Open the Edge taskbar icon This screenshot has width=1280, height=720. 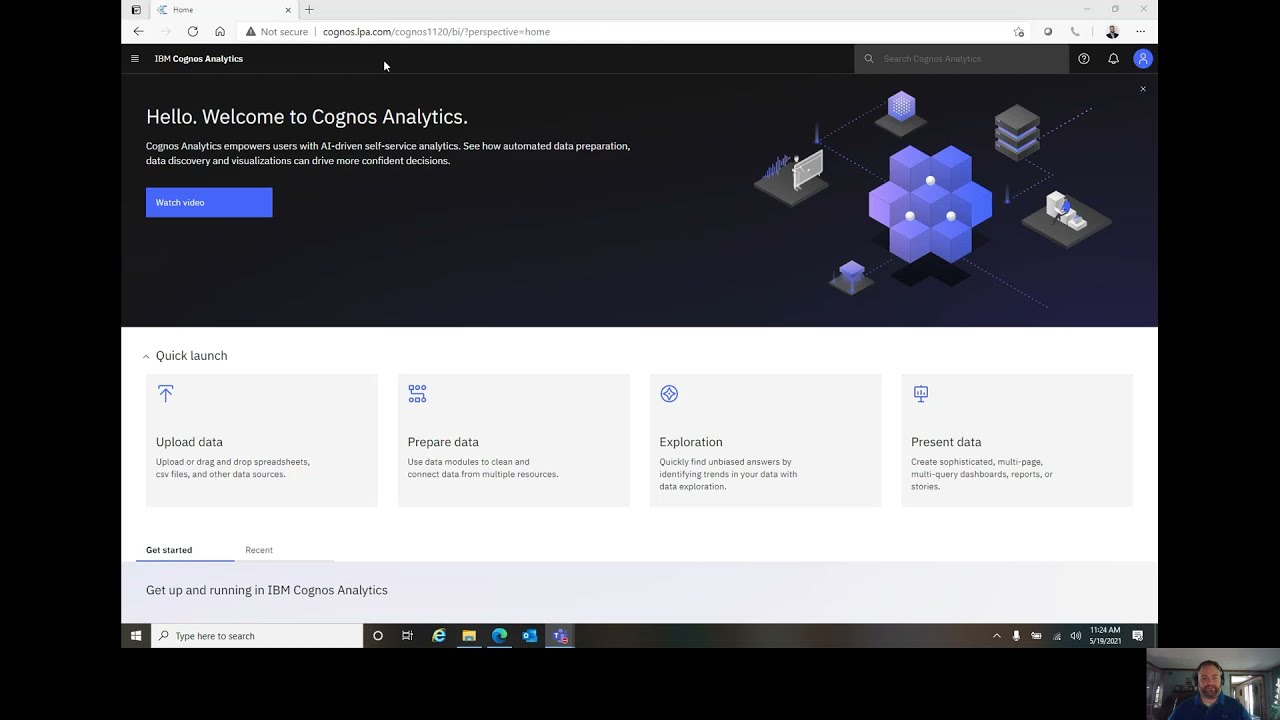pos(499,636)
